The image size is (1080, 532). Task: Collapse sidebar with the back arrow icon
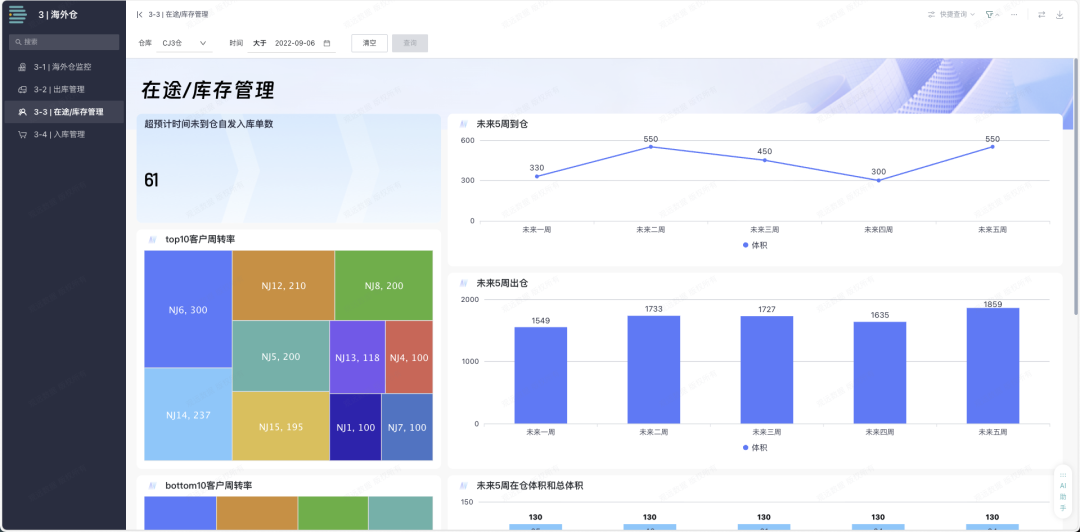pyautogui.click(x=140, y=14)
